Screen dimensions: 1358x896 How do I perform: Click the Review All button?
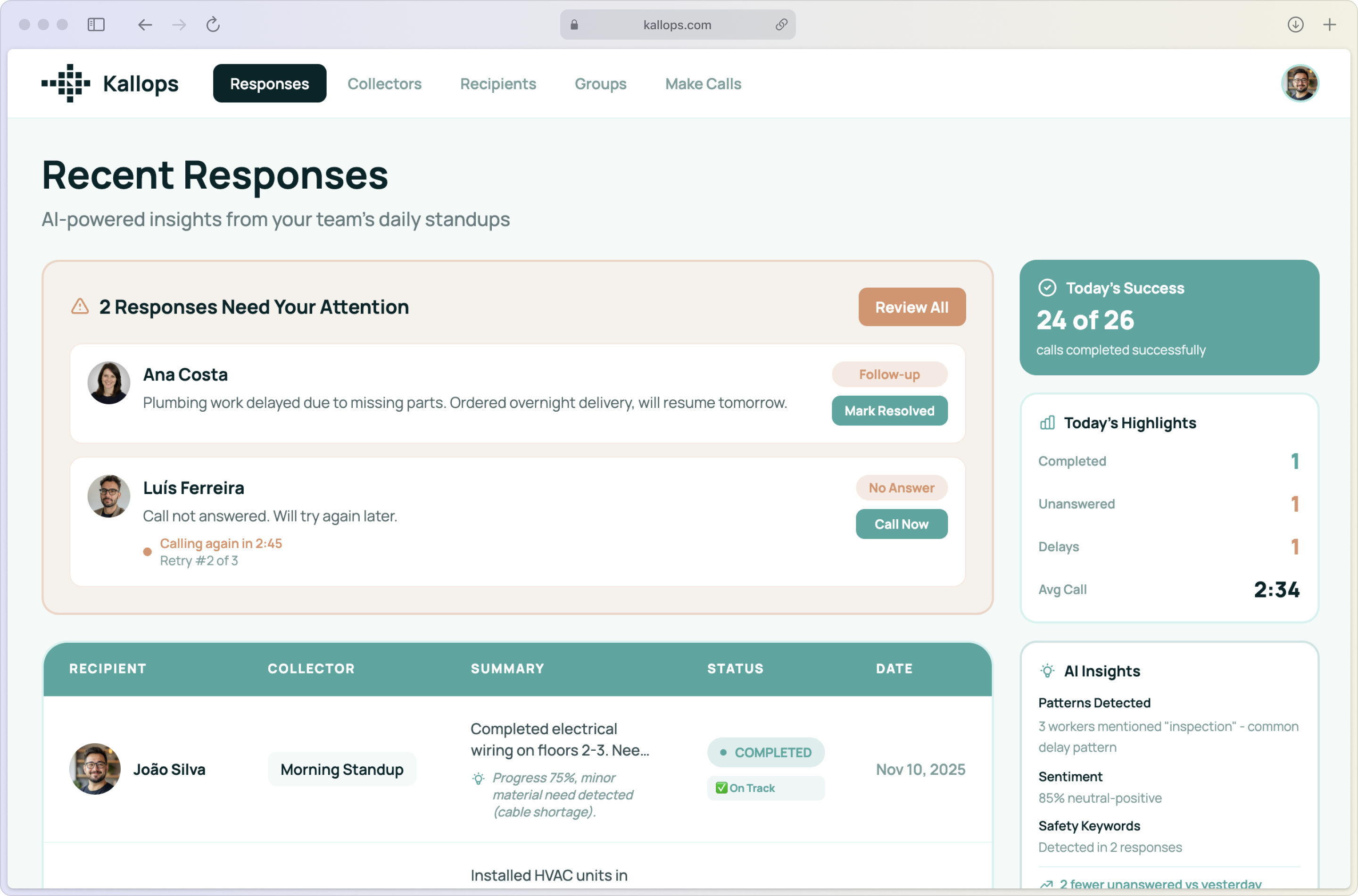click(x=911, y=307)
